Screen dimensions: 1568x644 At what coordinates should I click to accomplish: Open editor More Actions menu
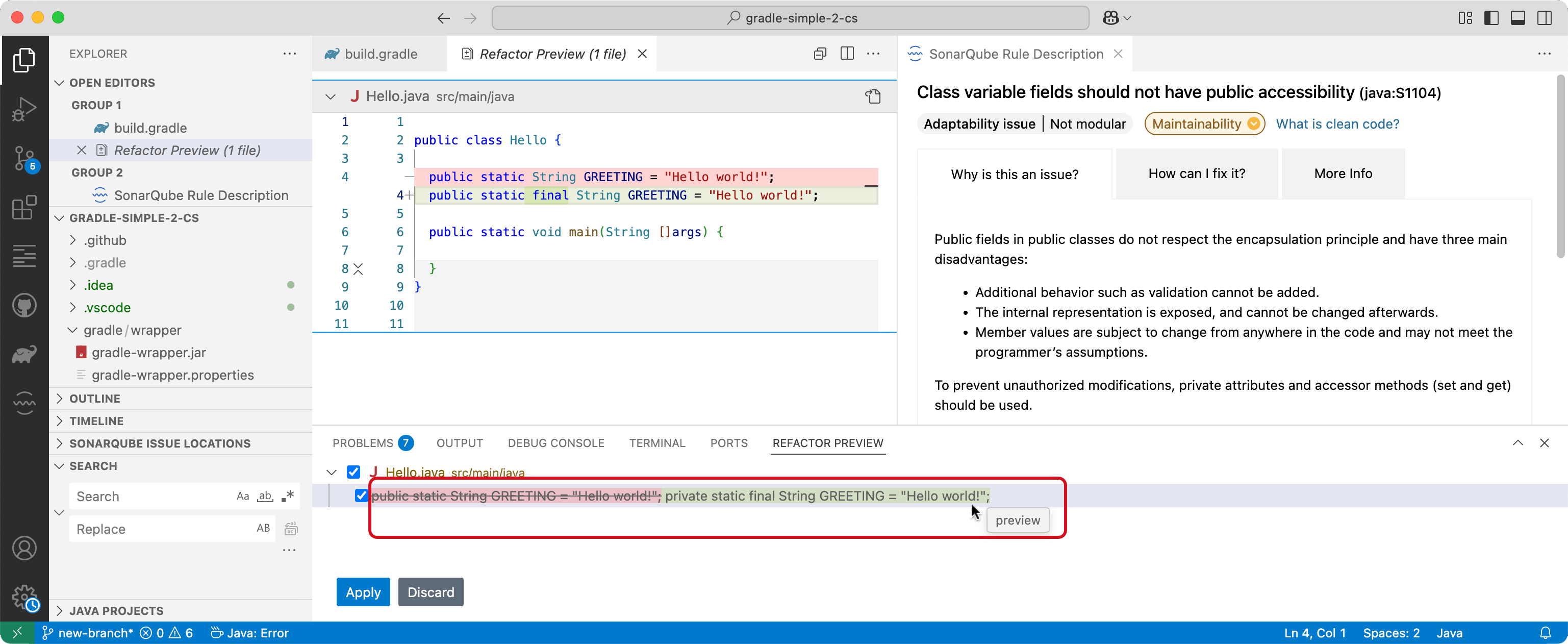coord(873,54)
